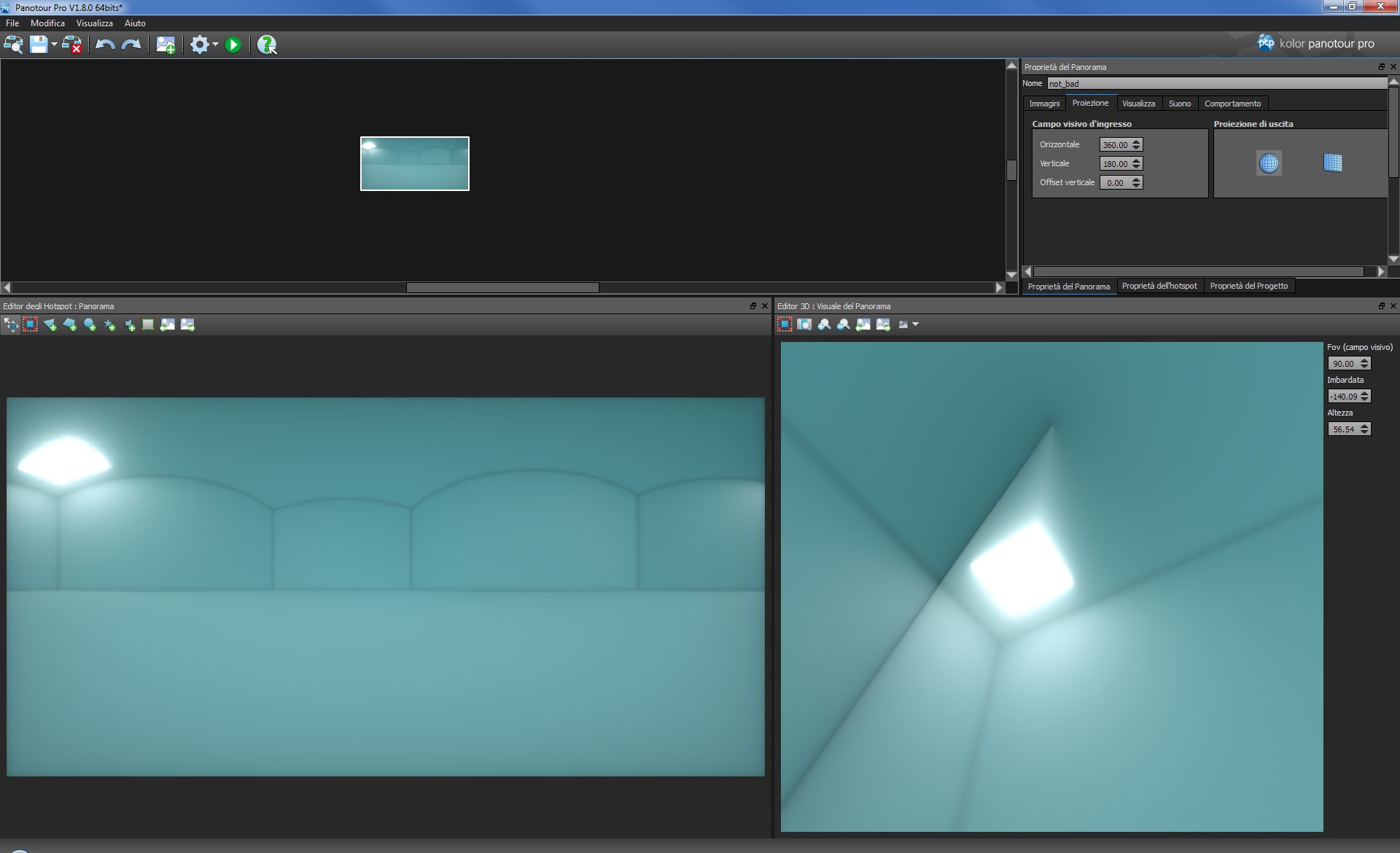The width and height of the screenshot is (1400, 853).
Task: Open the 3D editor image view dropdown
Action: (x=915, y=325)
